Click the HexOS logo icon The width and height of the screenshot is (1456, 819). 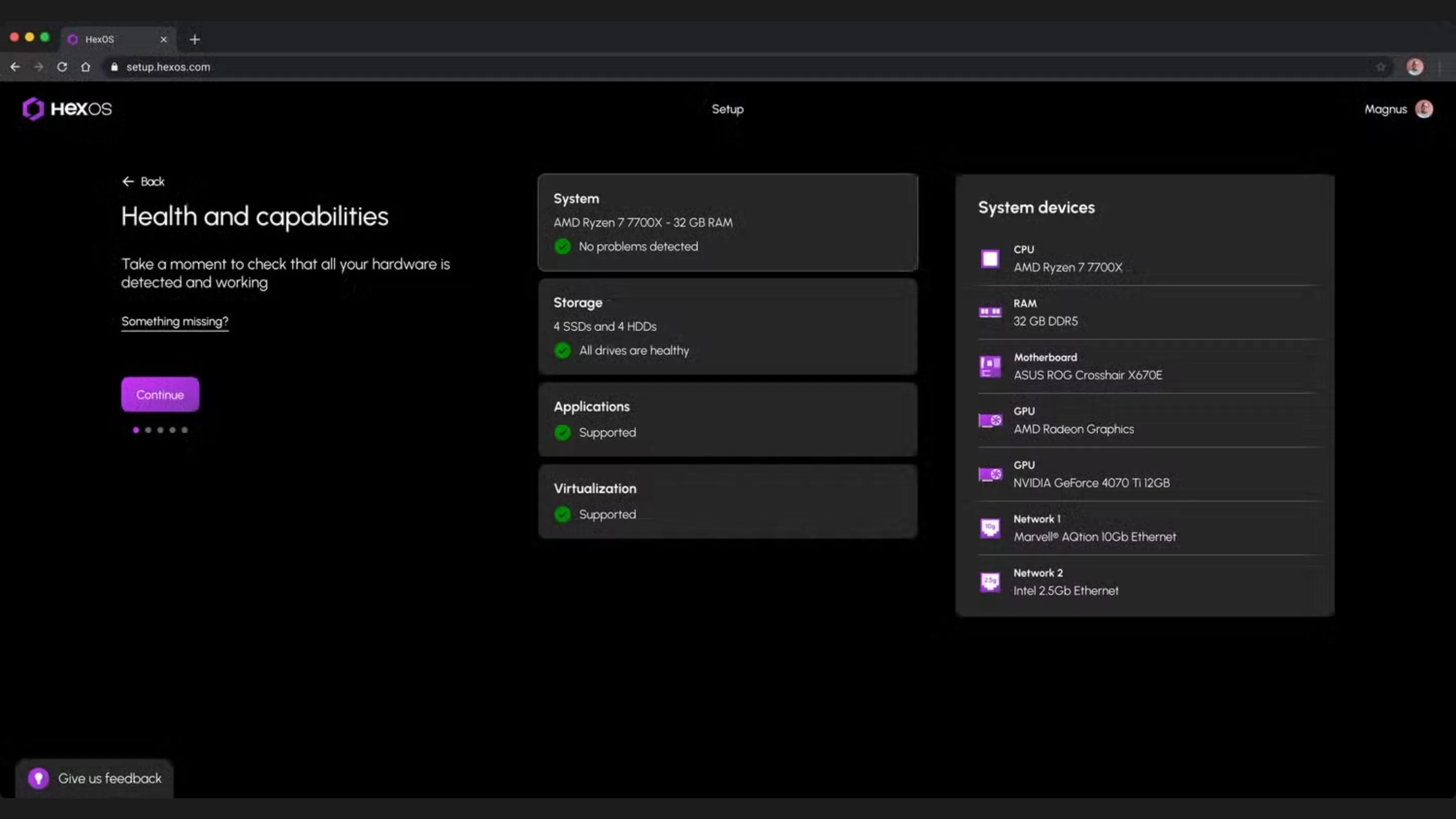[x=33, y=109]
